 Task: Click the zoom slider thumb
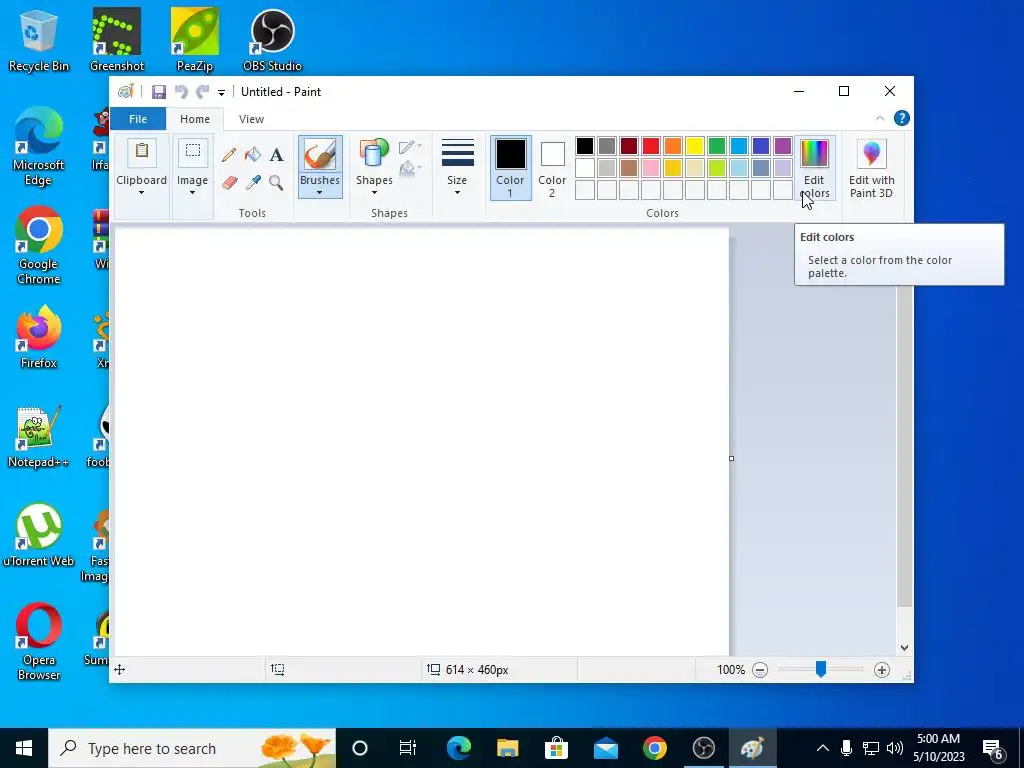click(x=821, y=669)
